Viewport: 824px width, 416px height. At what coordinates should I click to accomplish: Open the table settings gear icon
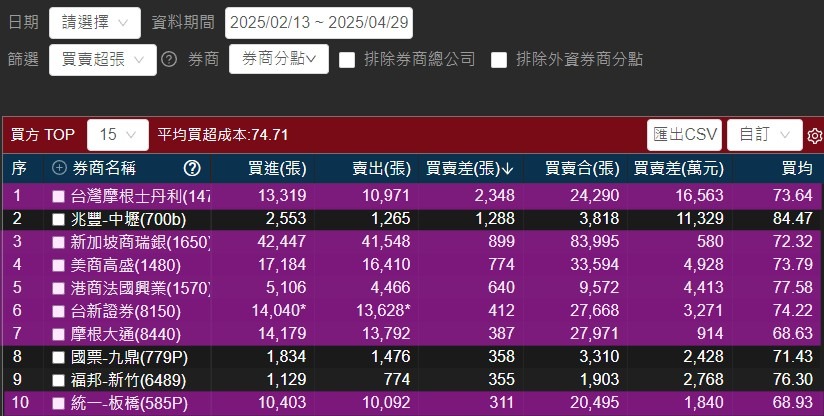(x=815, y=136)
